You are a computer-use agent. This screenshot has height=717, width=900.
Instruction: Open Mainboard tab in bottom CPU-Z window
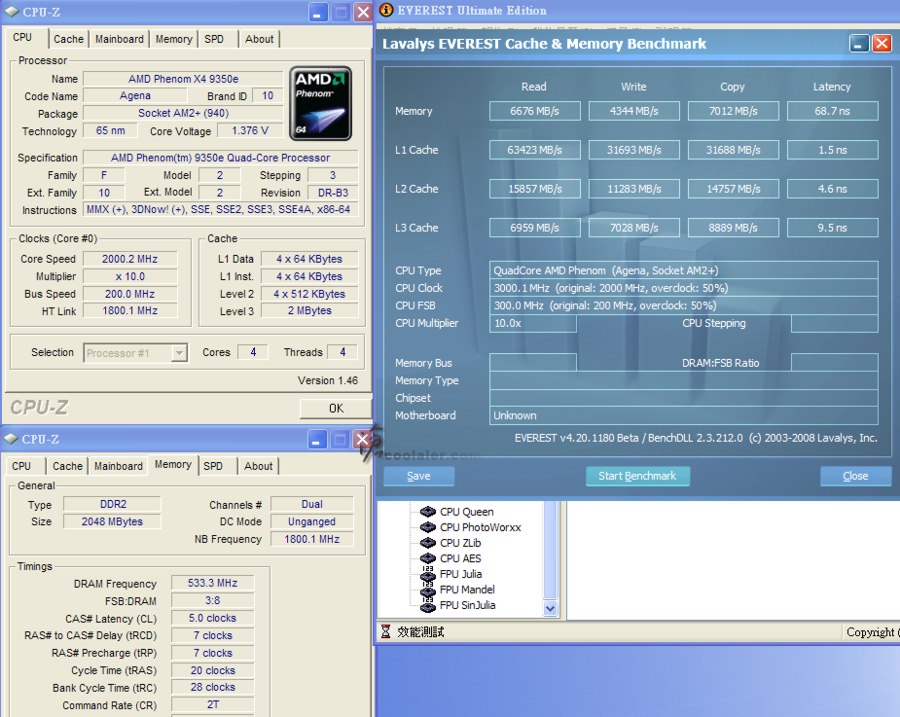pyautogui.click(x=118, y=466)
